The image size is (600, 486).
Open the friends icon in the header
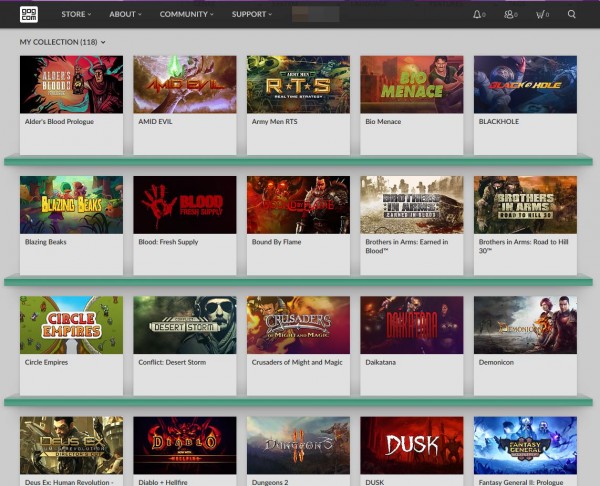(509, 15)
